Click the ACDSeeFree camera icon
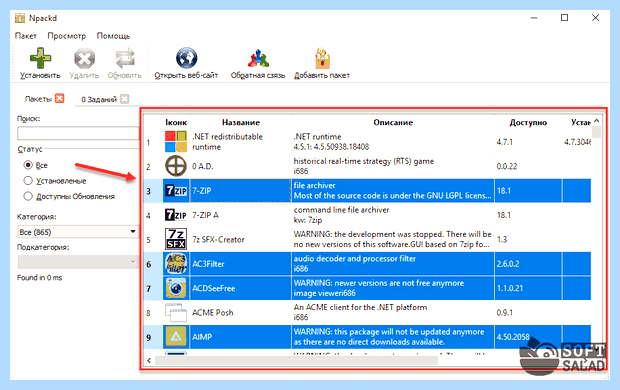 pyautogui.click(x=176, y=288)
